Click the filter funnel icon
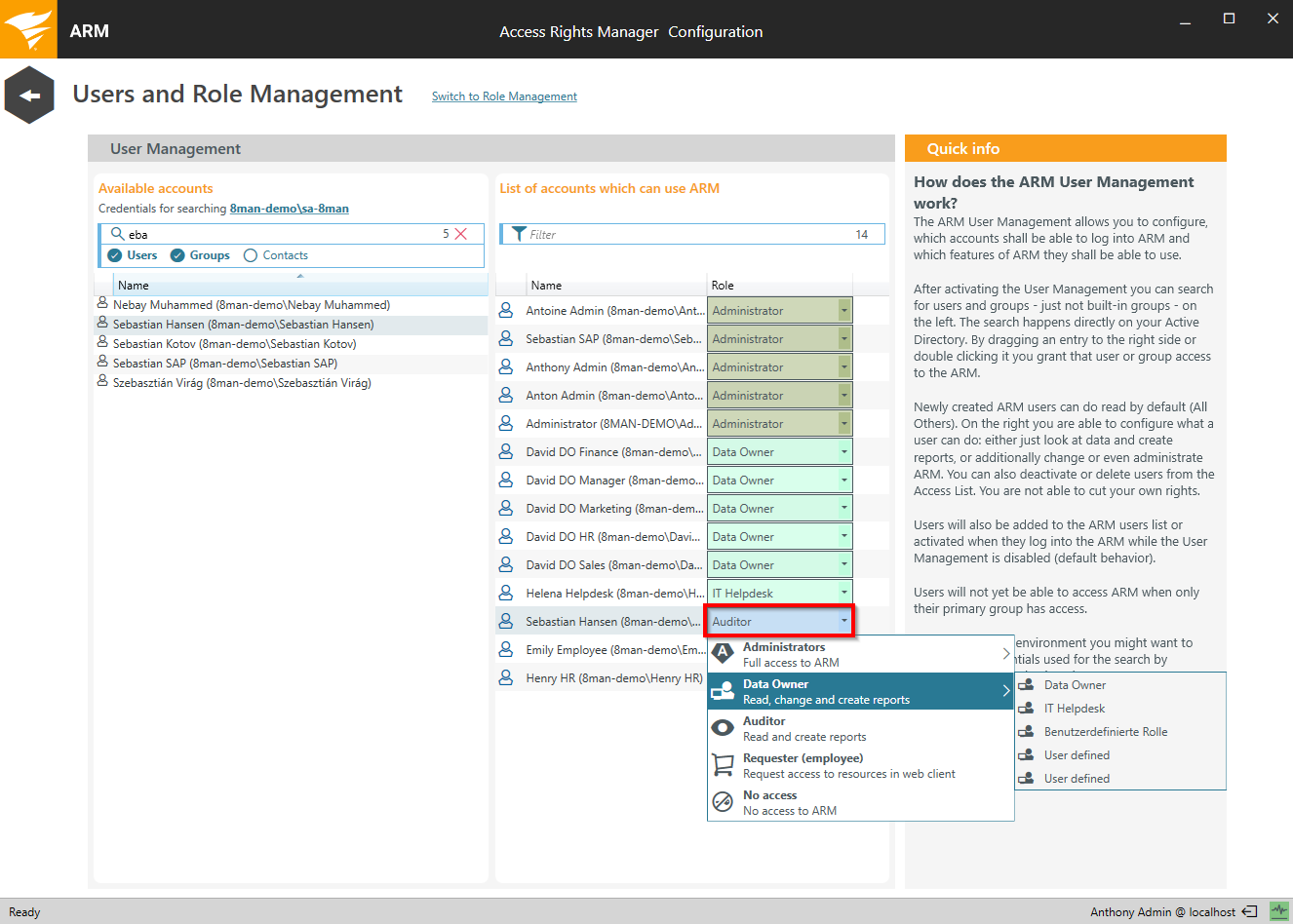1293x924 pixels. pyautogui.click(x=519, y=235)
